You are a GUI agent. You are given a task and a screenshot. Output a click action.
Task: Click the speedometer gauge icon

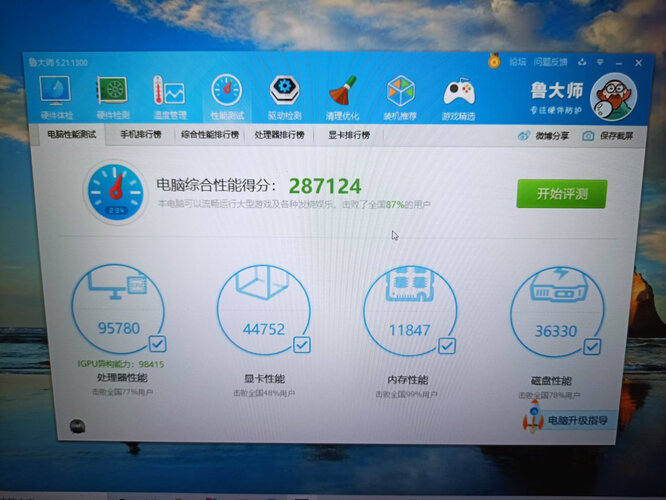pos(115,192)
